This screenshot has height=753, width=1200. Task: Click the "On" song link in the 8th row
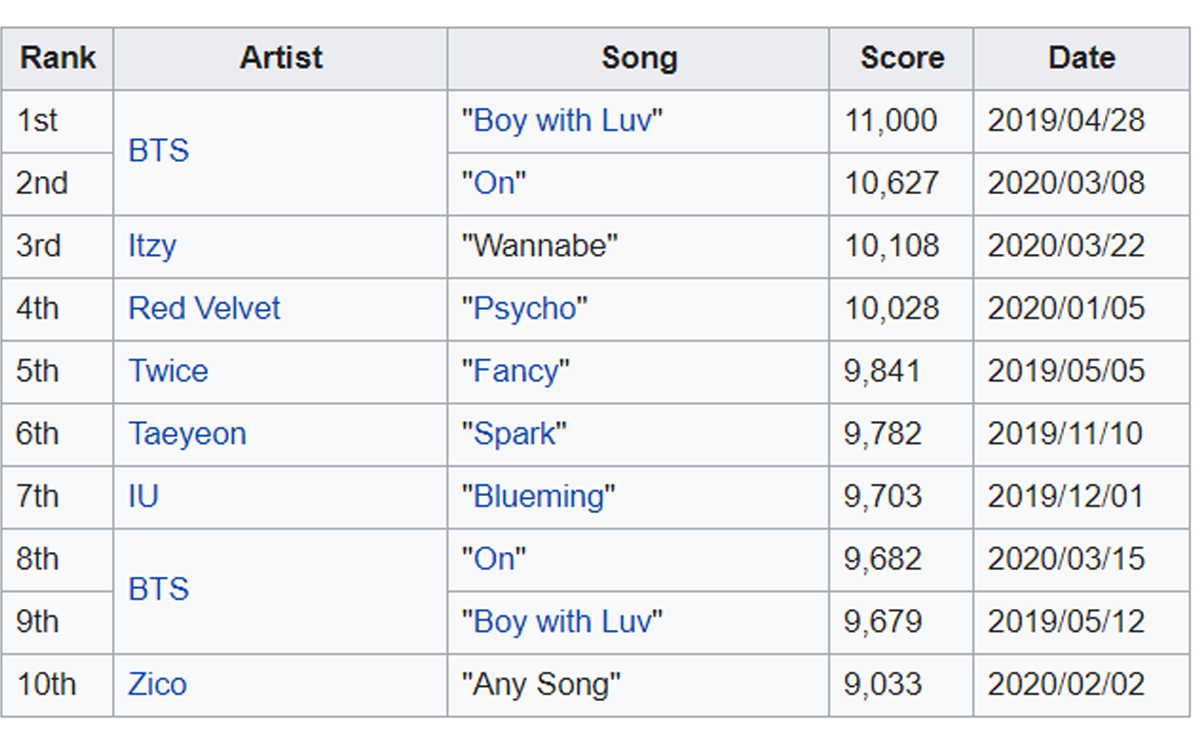pos(495,559)
